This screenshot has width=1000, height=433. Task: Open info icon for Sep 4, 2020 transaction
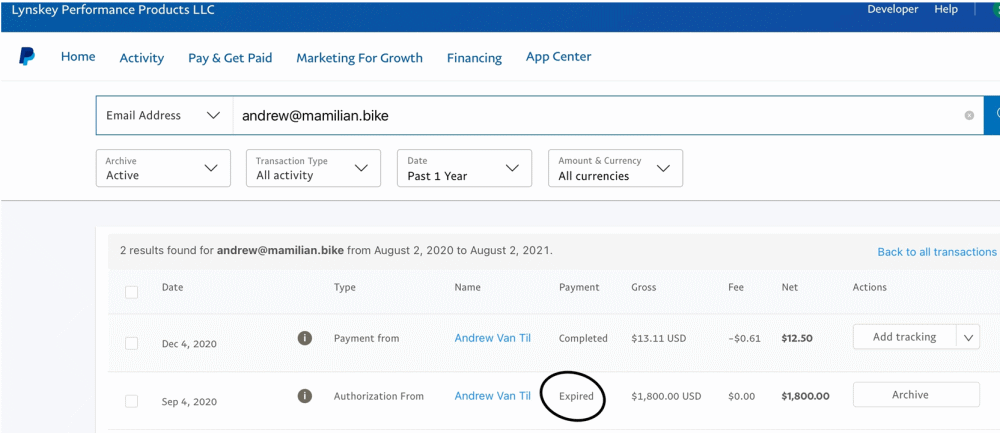point(305,396)
